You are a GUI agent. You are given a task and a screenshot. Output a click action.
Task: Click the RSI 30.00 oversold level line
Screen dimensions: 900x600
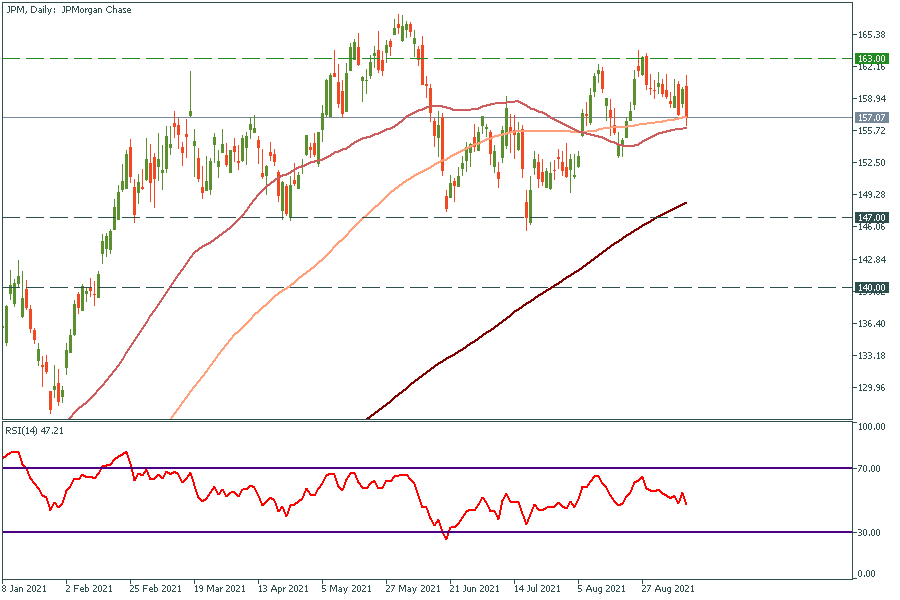tap(300, 532)
